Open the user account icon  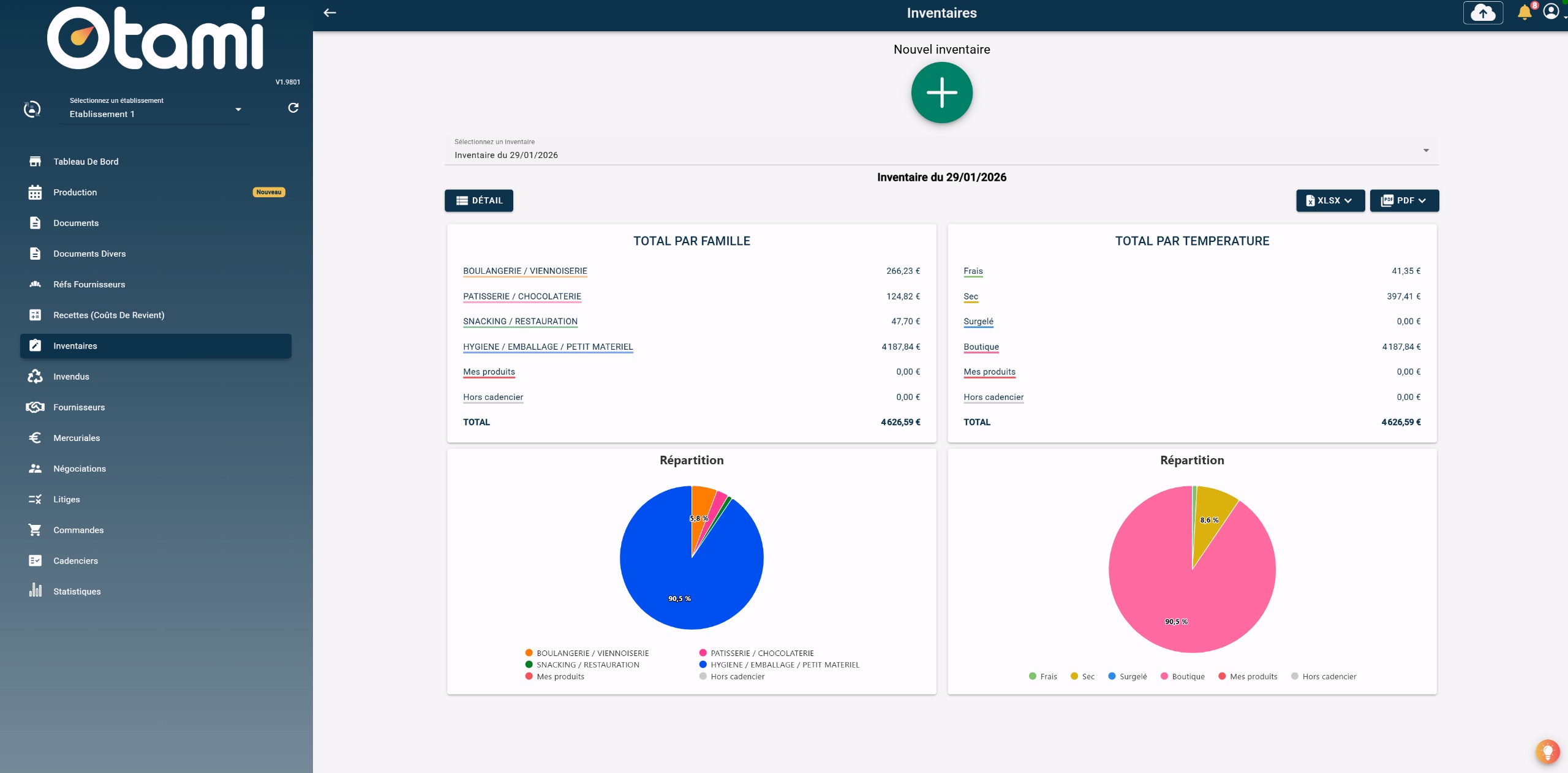1551,12
